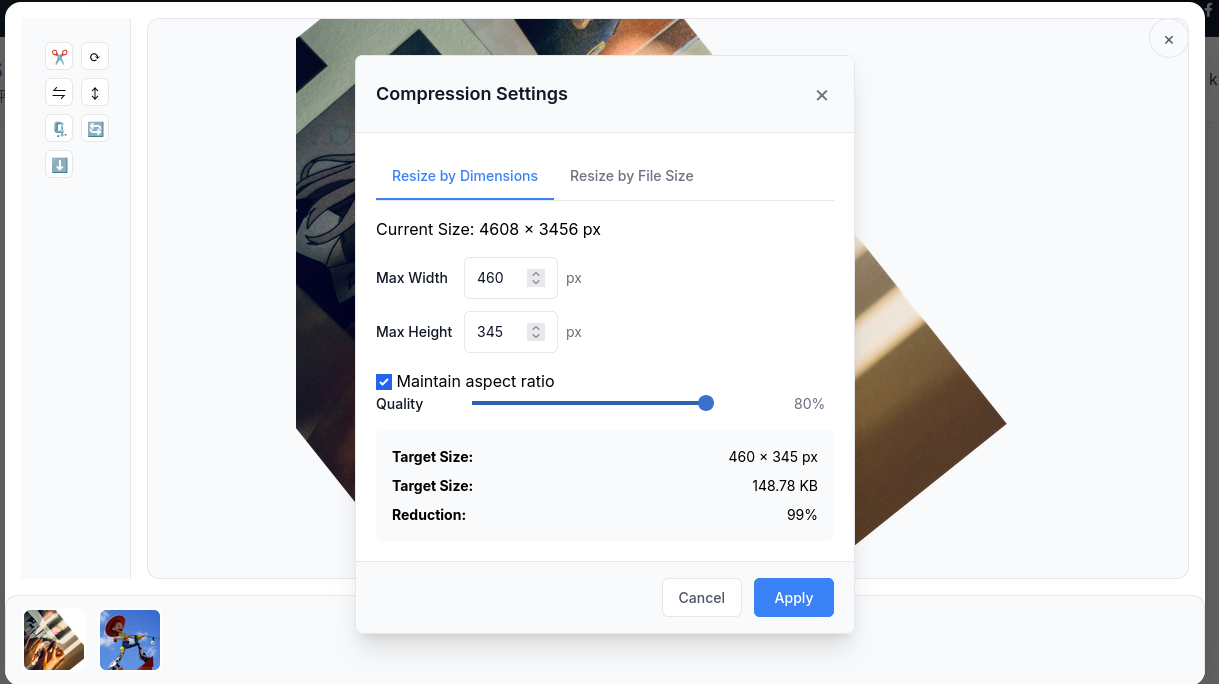Viewport: 1219px width, 684px height.
Task: Select the scissors crop tool
Action: point(59,57)
